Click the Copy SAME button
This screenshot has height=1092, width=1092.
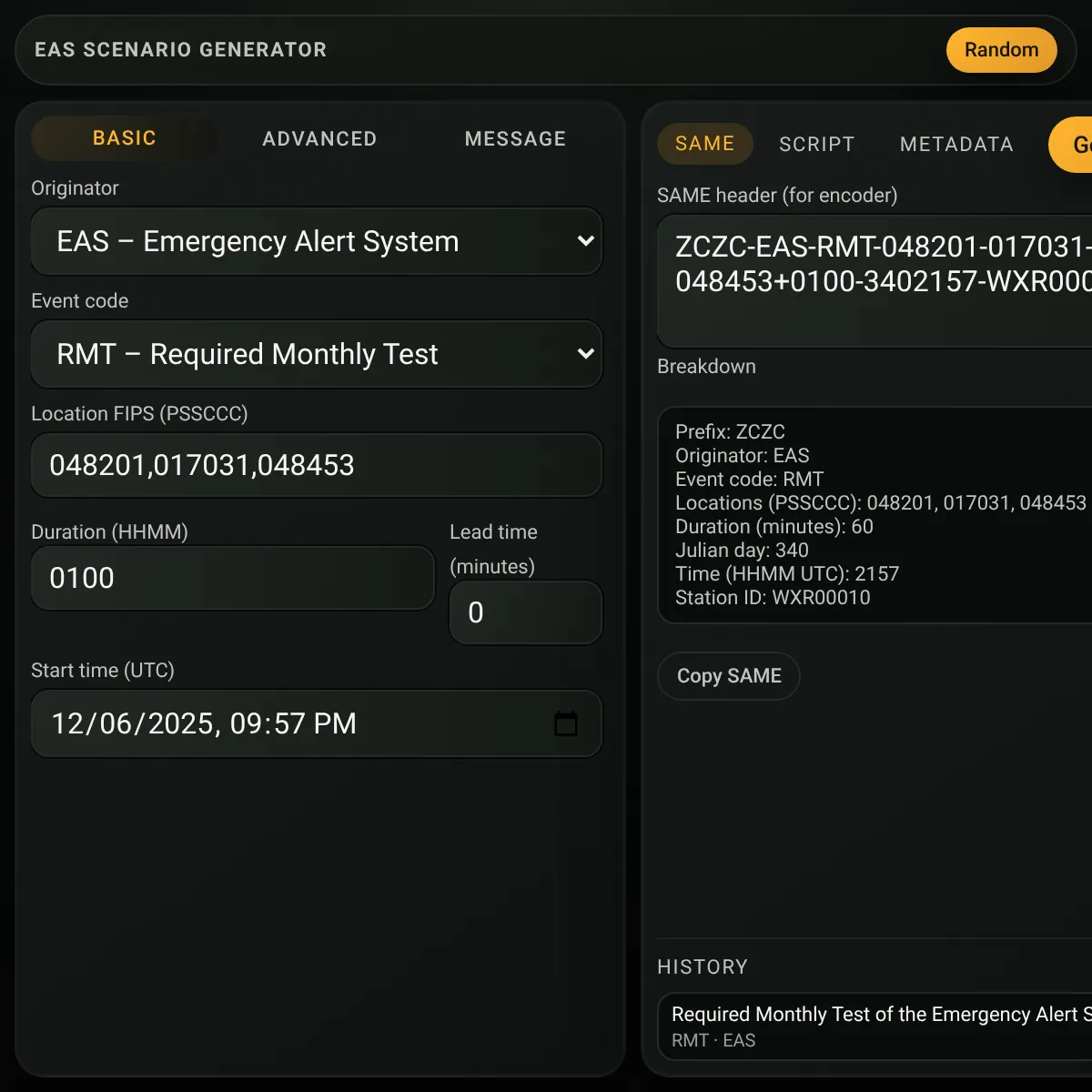pyautogui.click(x=729, y=676)
